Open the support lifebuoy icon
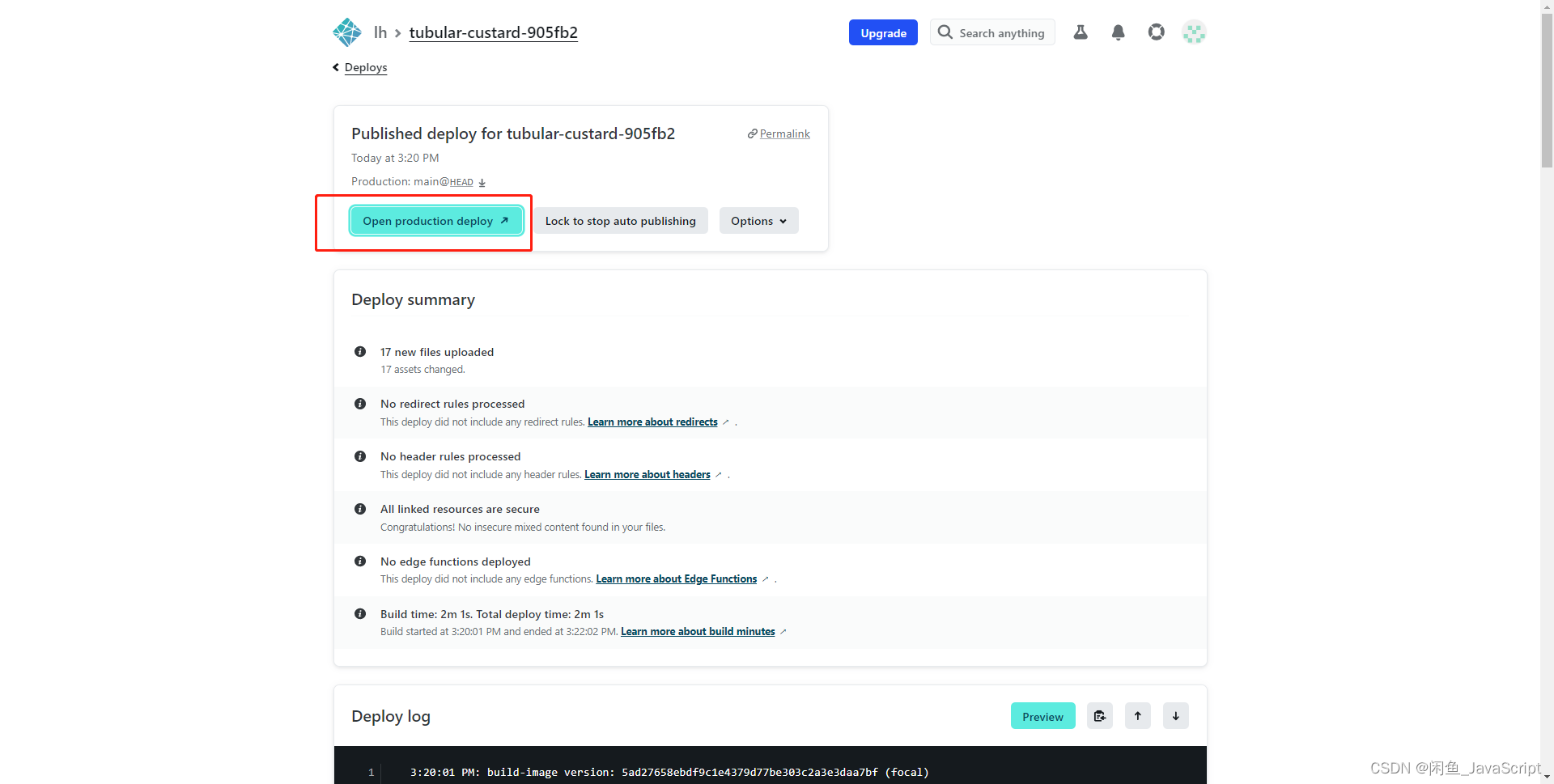 tap(1157, 32)
